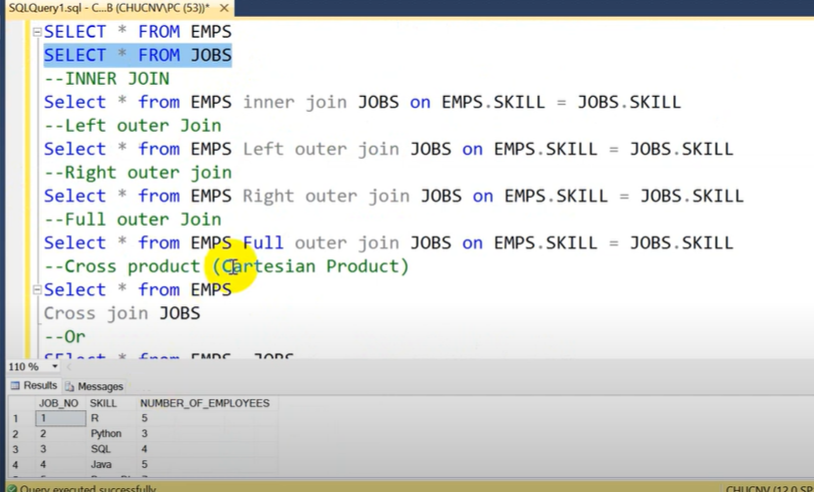Click the JOB_NO cell with value 1
This screenshot has height=492, width=815.
(x=60, y=419)
